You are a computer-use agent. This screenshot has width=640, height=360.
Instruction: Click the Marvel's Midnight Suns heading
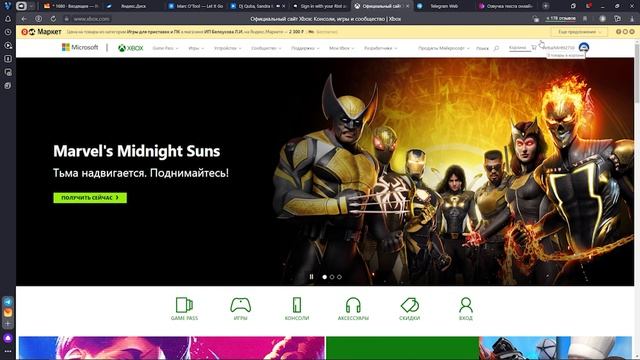[x=136, y=151]
